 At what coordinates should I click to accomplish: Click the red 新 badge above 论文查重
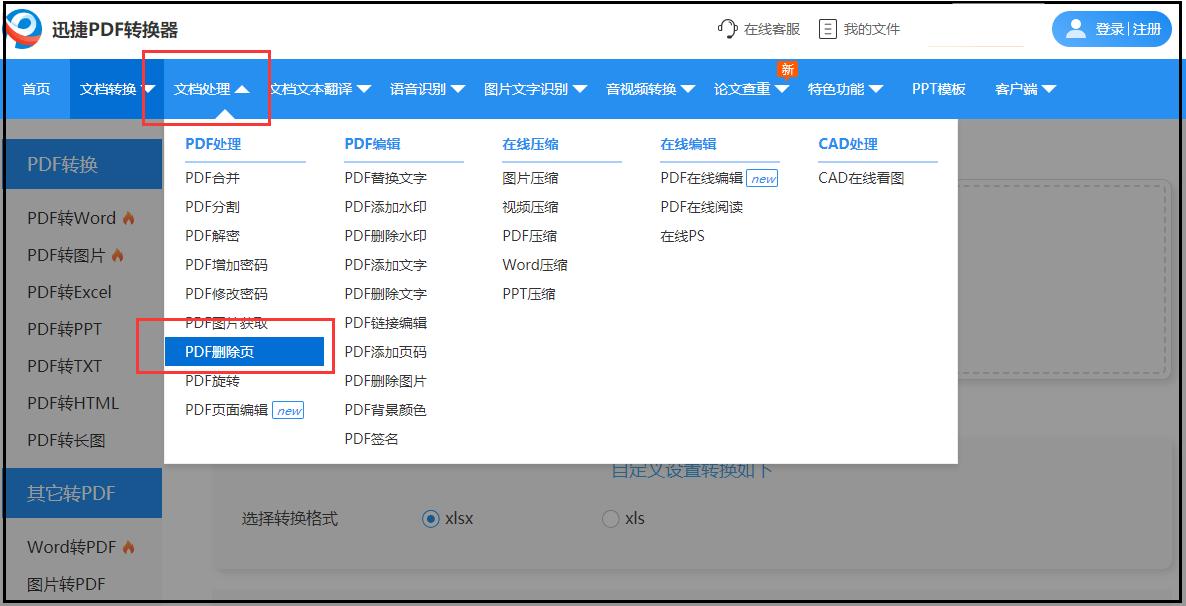(786, 68)
